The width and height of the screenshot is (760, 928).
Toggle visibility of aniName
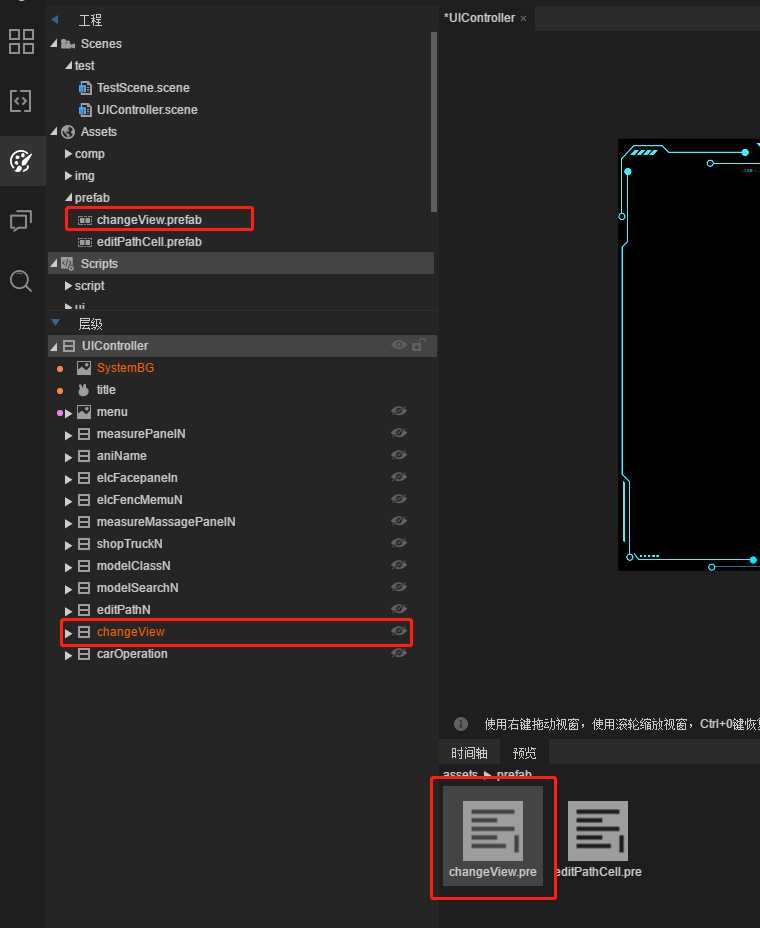399,455
